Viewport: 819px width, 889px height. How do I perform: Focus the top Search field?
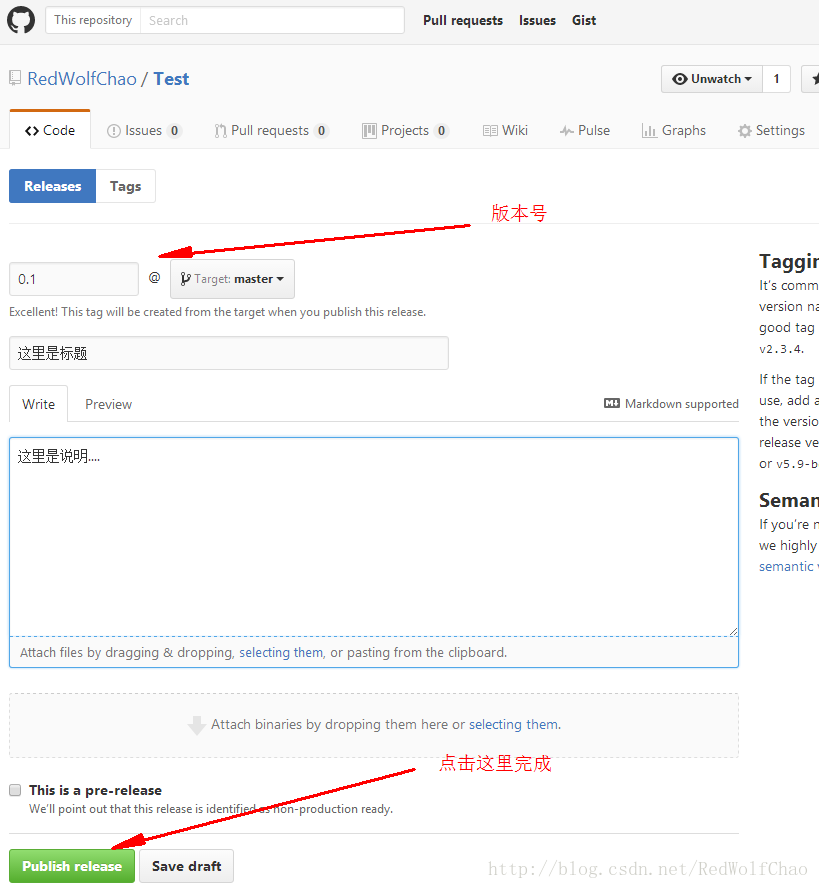[272, 20]
